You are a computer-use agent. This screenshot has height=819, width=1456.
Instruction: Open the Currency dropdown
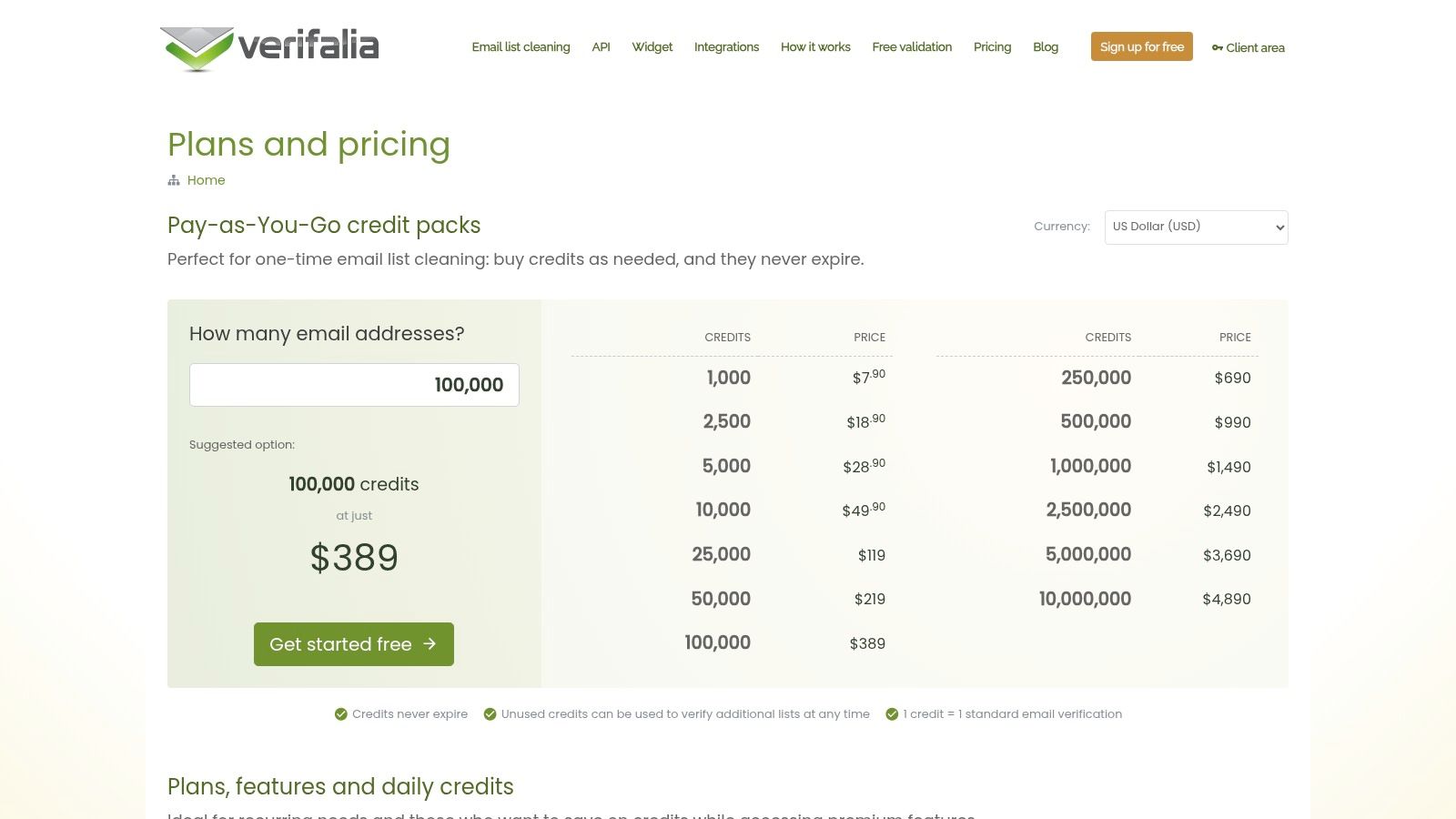pos(1196,227)
